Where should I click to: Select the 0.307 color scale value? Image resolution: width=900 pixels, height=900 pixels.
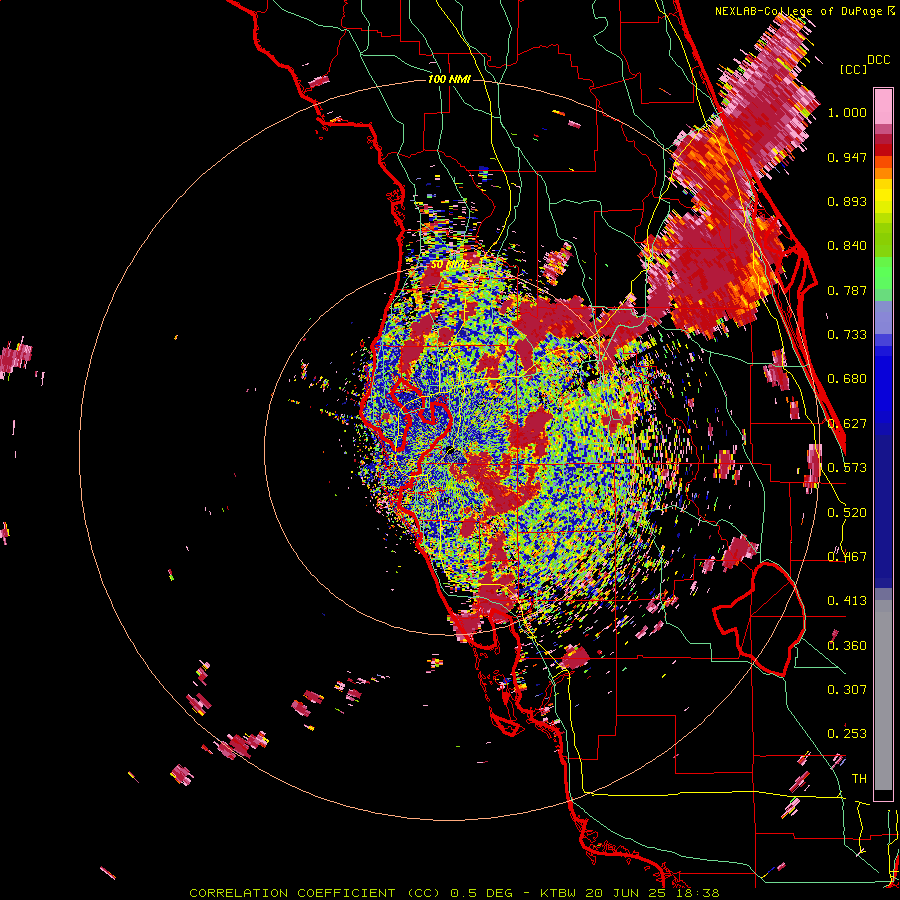tap(847, 690)
